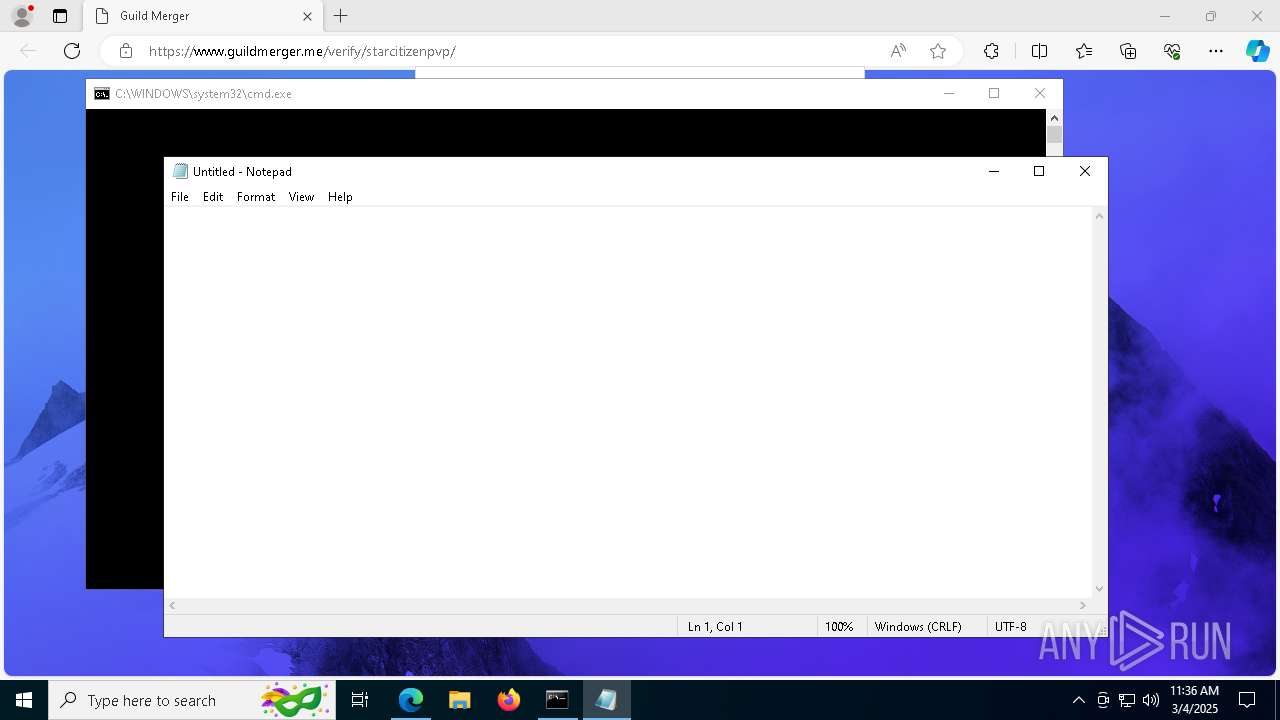Open Notepad Edit menu
1280x720 pixels.
[x=213, y=197]
